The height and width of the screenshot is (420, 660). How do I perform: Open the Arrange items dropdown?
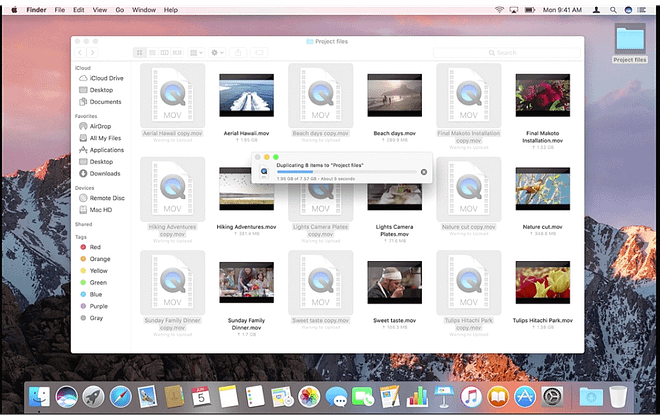pyautogui.click(x=195, y=52)
